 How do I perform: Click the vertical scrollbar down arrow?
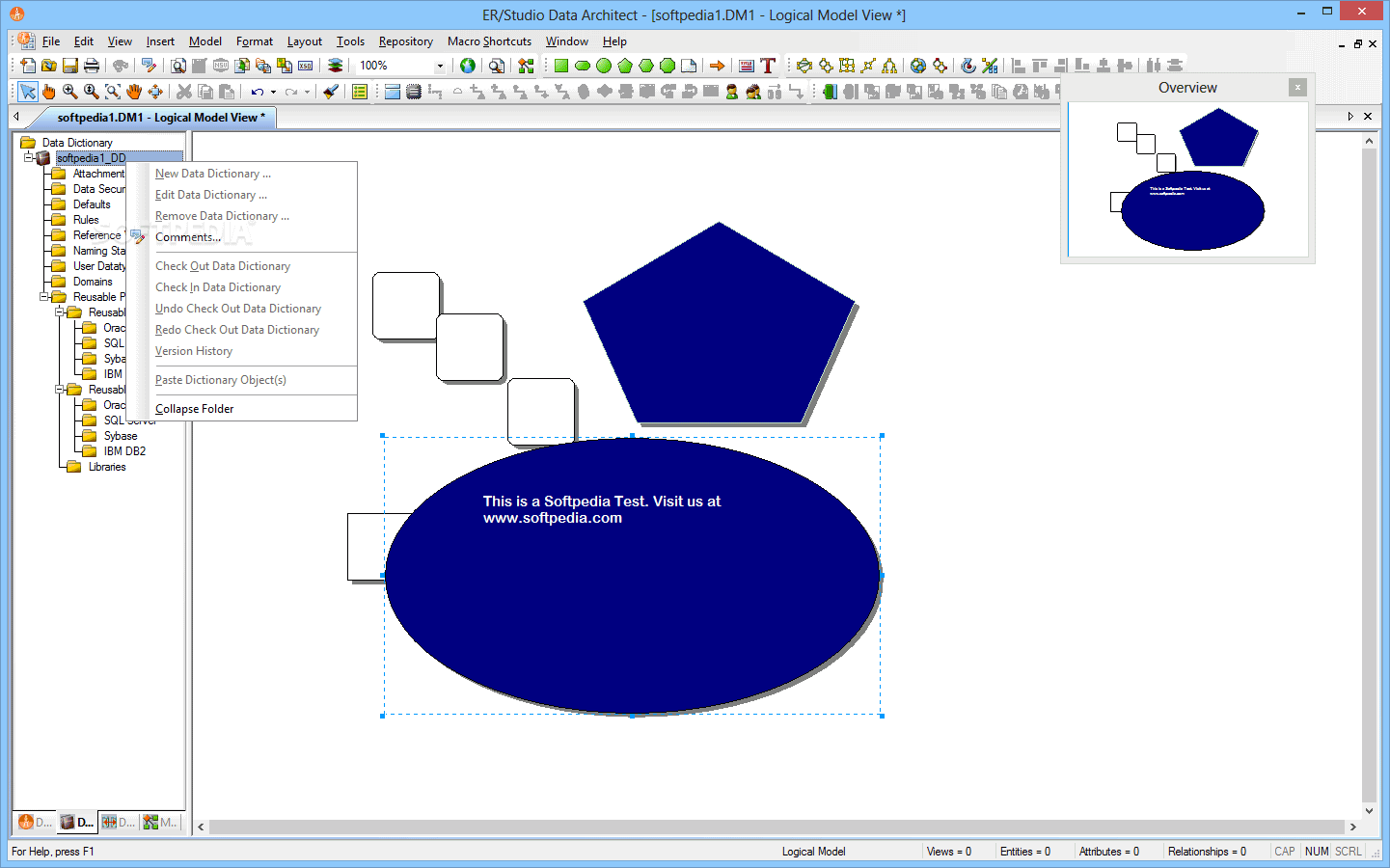pyautogui.click(x=1369, y=811)
